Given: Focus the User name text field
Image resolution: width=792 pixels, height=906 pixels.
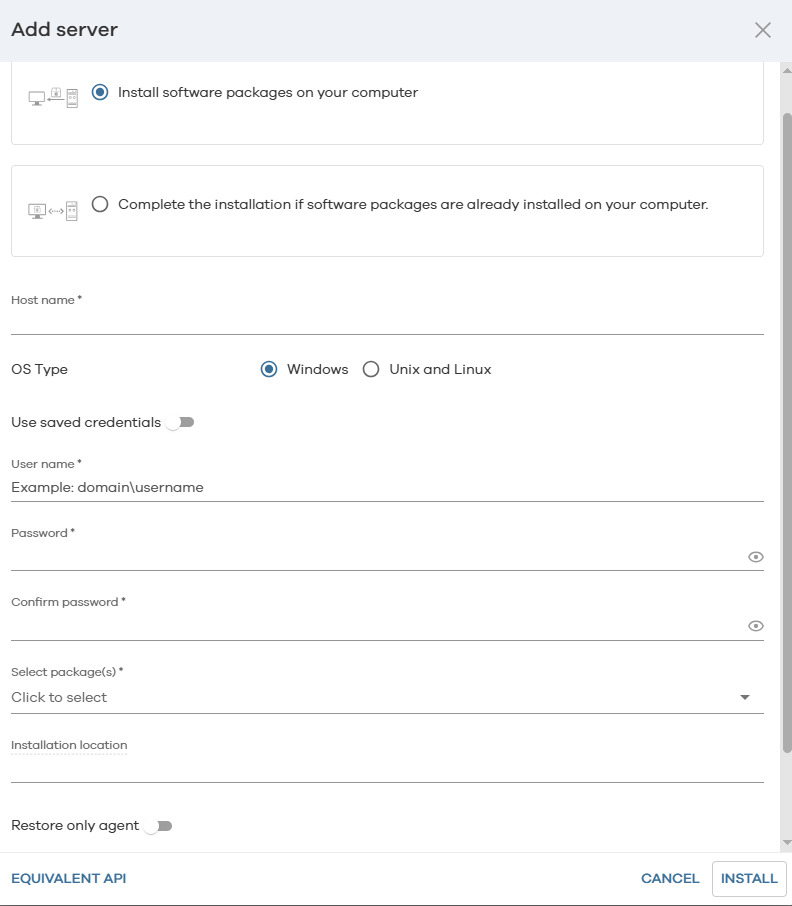Looking at the screenshot, I should click(x=387, y=488).
